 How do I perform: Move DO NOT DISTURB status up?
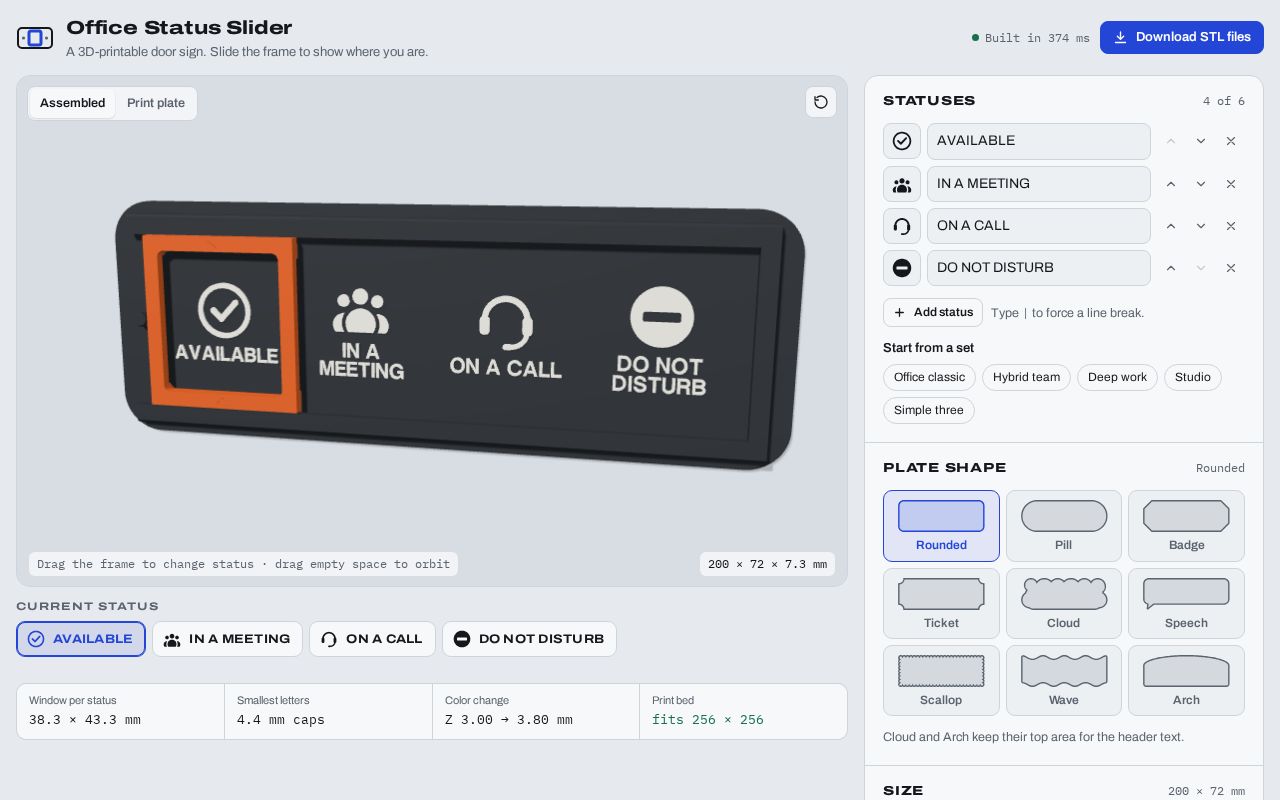point(1171,268)
